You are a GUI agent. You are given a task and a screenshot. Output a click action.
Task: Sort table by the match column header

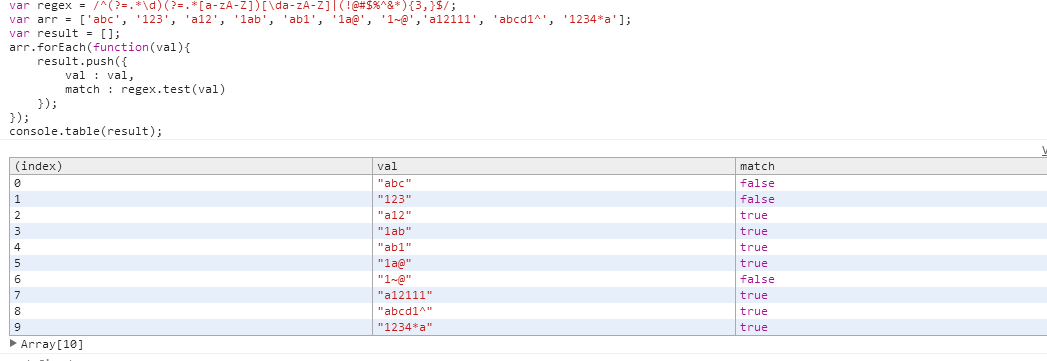click(x=891, y=166)
